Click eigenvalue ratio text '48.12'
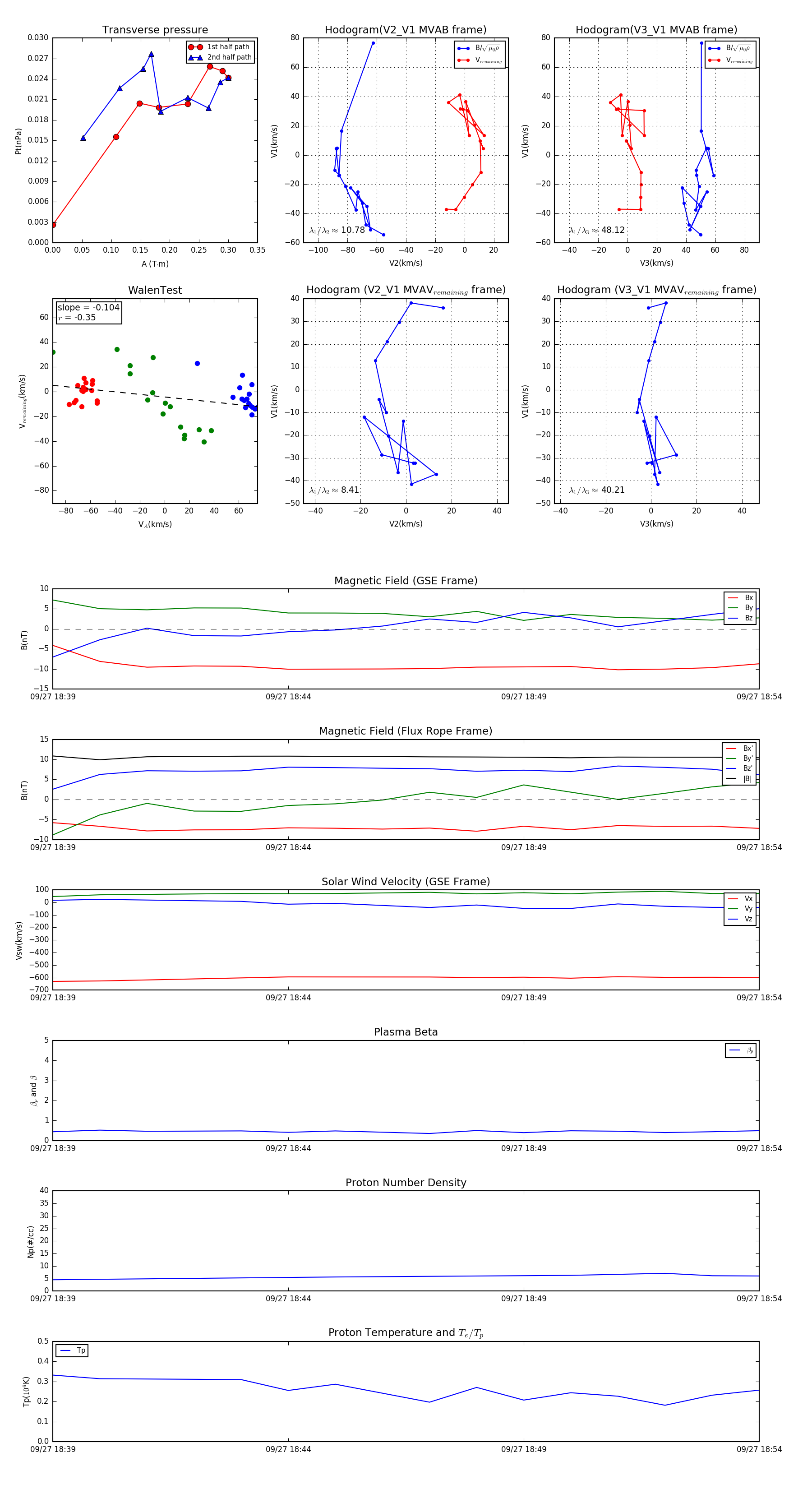 click(x=613, y=230)
